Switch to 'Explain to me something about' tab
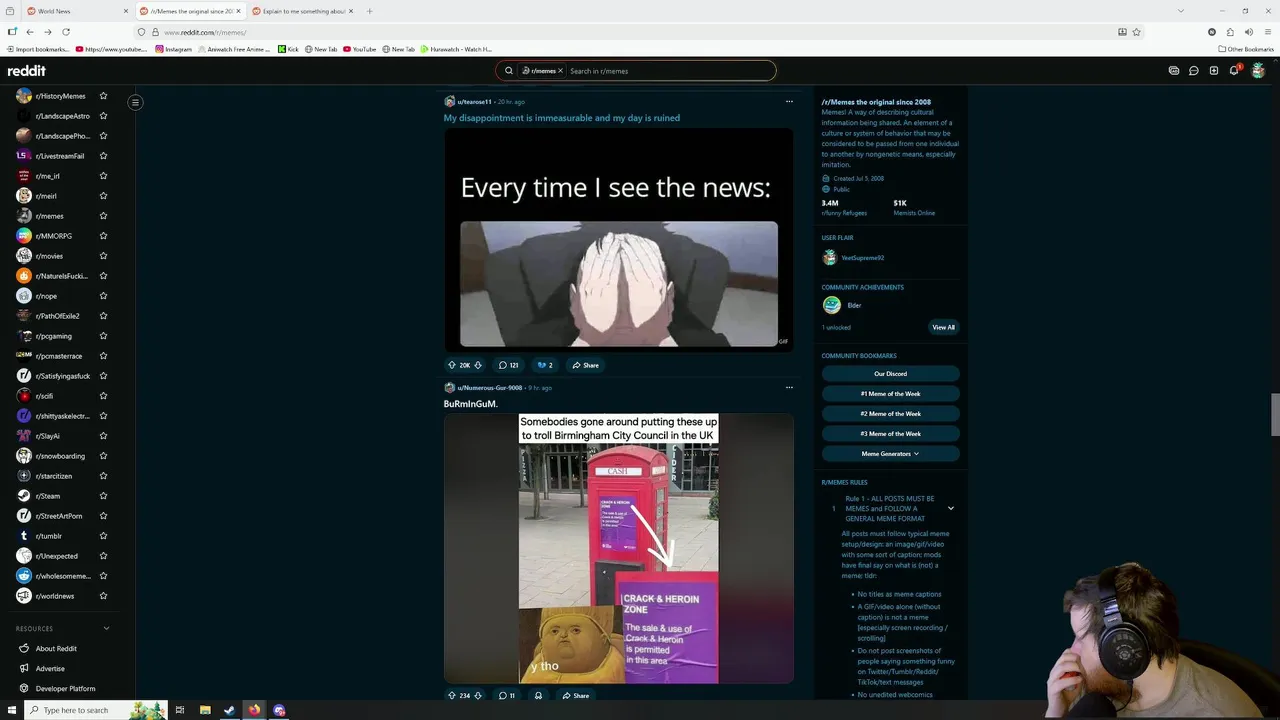Screen dimensions: 1280x720 coord(304,11)
